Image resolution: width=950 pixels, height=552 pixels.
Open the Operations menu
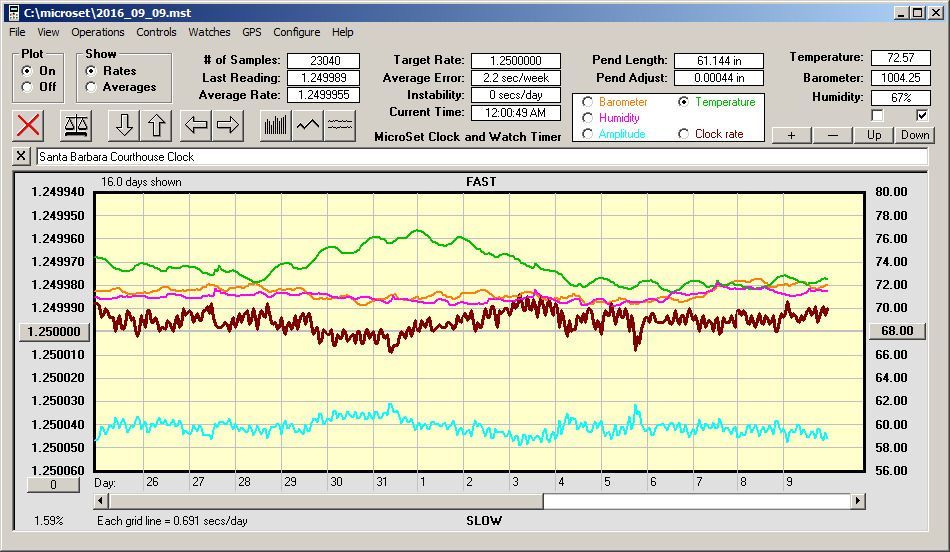(x=98, y=32)
